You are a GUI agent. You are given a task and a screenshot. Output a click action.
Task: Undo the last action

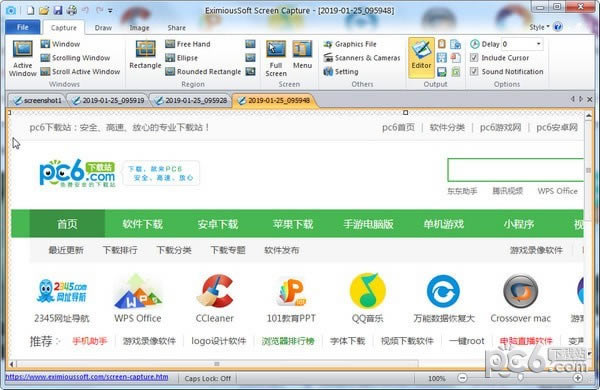coord(85,10)
